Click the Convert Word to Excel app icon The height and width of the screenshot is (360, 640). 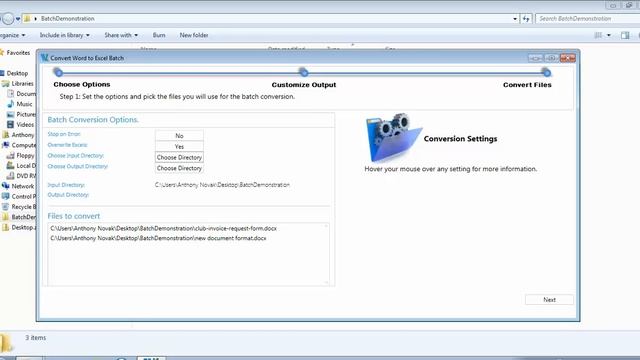(x=44, y=58)
